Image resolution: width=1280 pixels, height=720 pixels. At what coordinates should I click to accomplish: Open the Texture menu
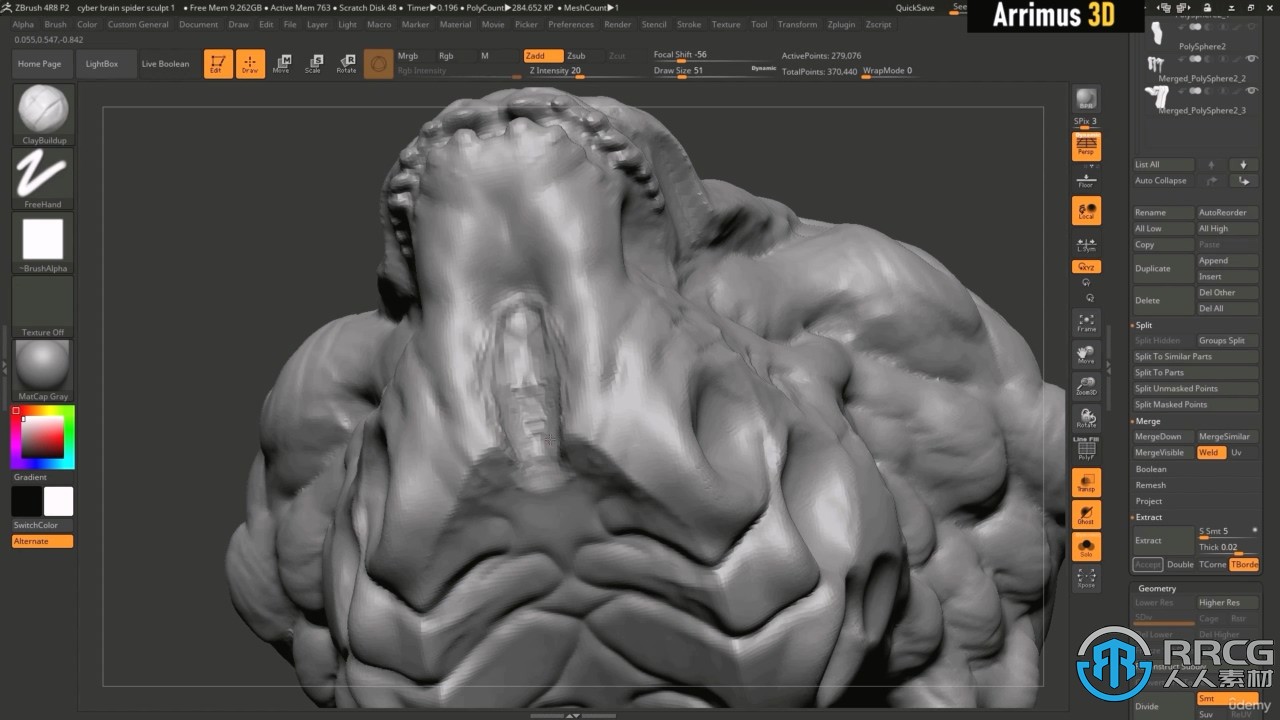[x=726, y=24]
